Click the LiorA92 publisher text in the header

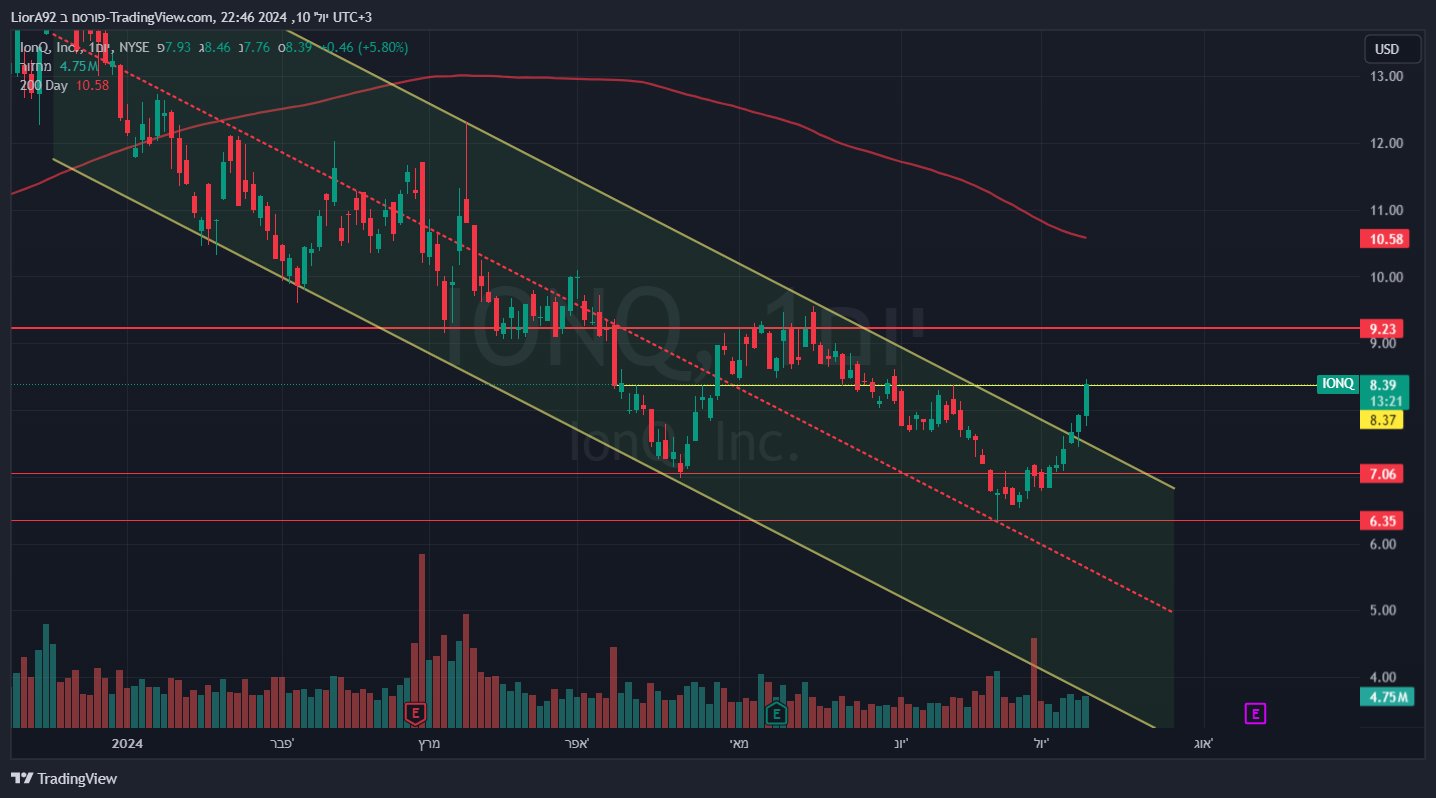coord(32,17)
